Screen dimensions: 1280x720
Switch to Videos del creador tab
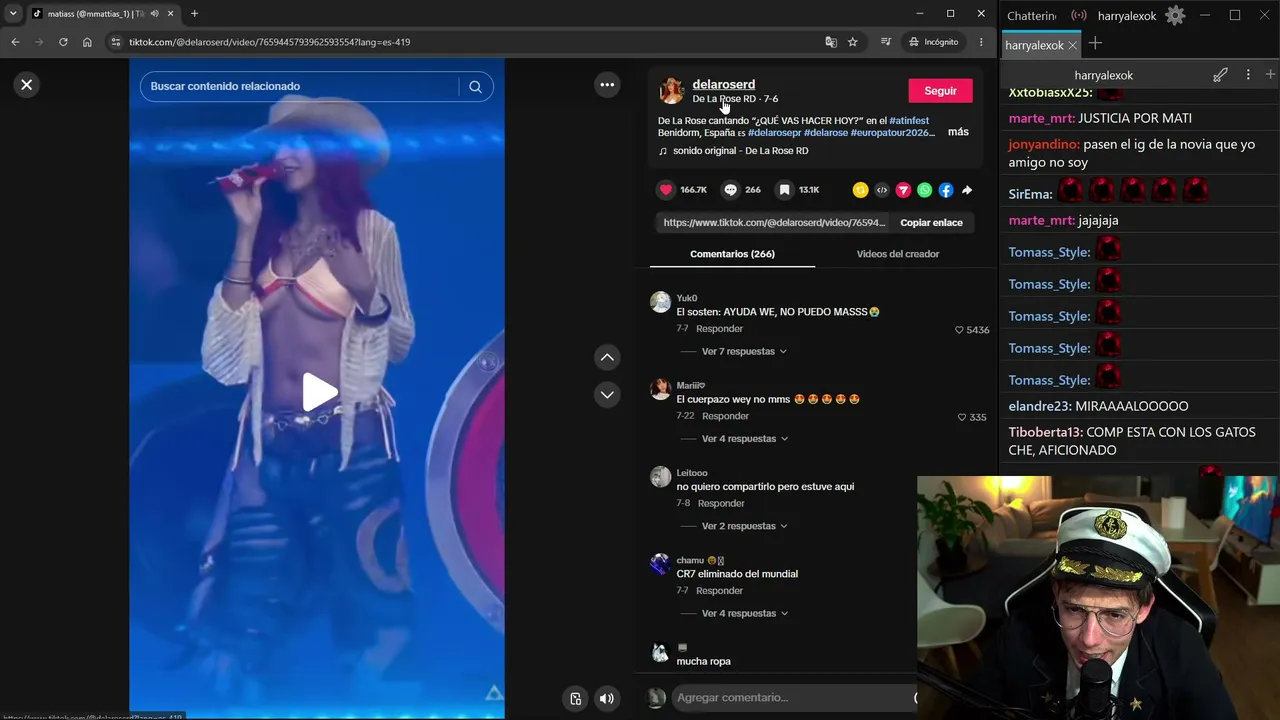(x=898, y=254)
